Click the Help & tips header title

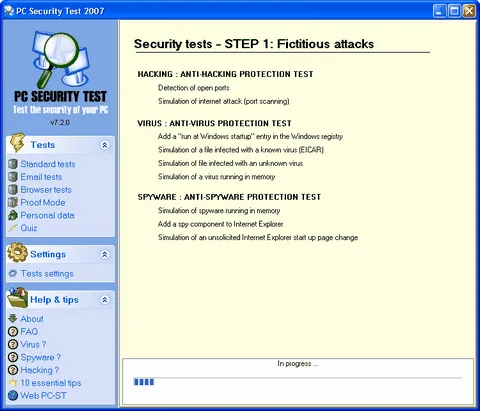point(54,300)
